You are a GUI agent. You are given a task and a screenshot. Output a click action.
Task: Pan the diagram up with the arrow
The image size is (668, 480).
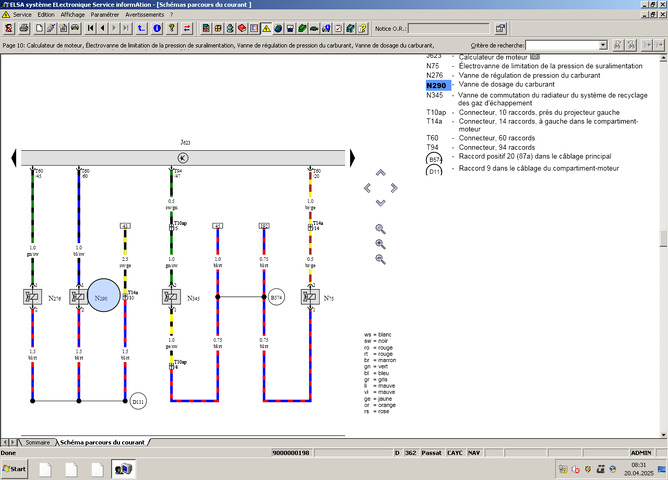click(380, 172)
